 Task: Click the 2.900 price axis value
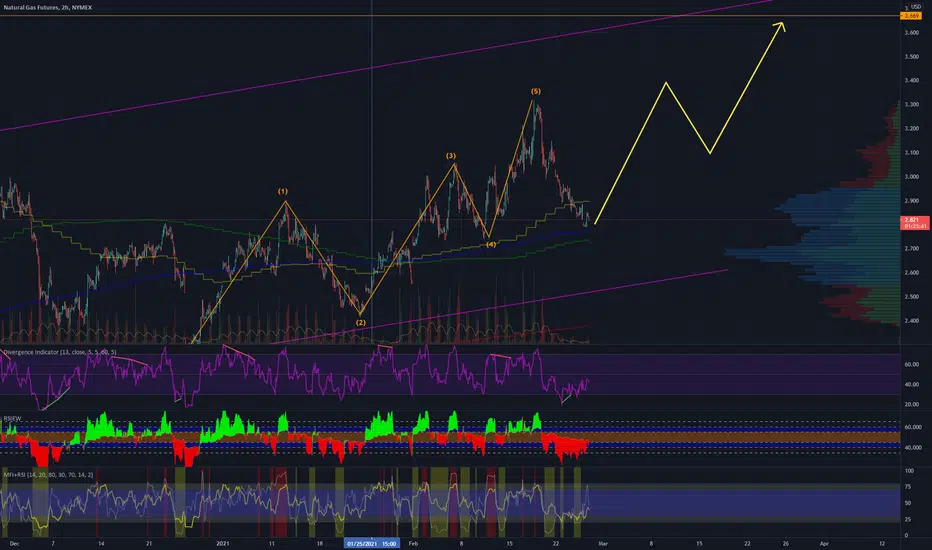[912, 201]
